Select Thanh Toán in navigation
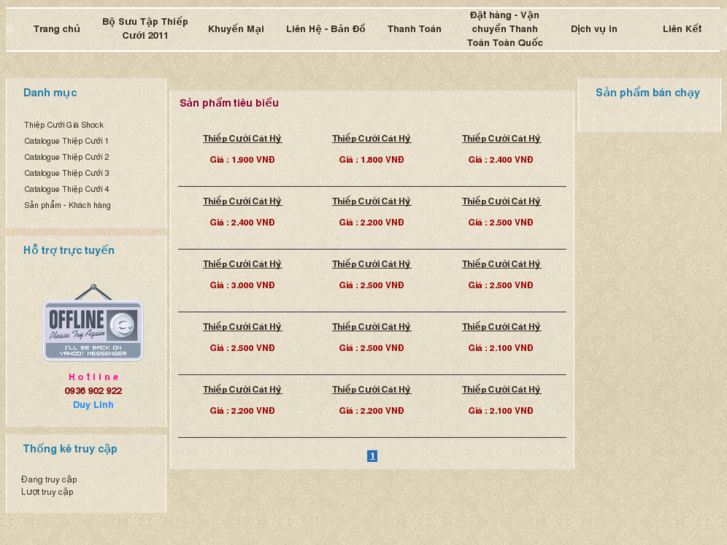The width and height of the screenshot is (727, 545). pyautogui.click(x=414, y=29)
